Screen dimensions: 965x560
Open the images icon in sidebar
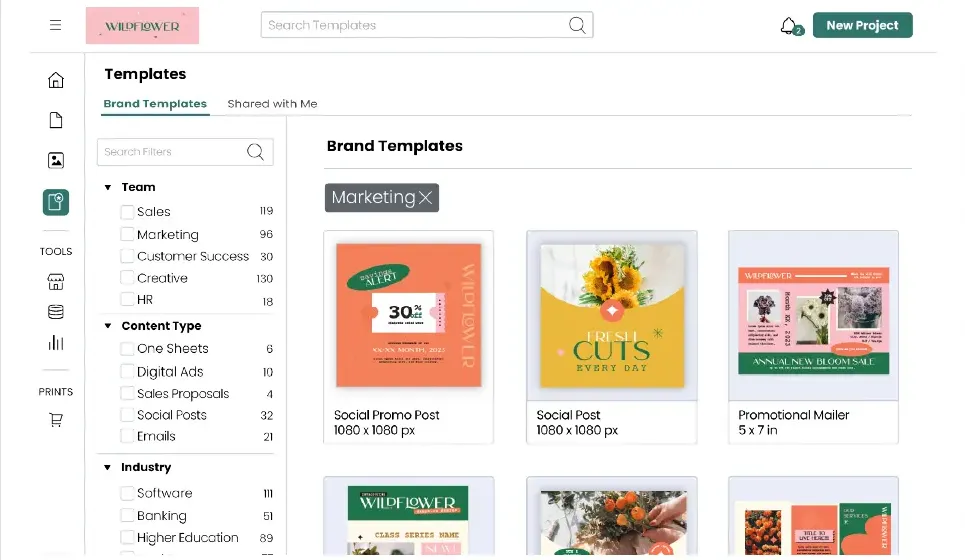coord(56,160)
